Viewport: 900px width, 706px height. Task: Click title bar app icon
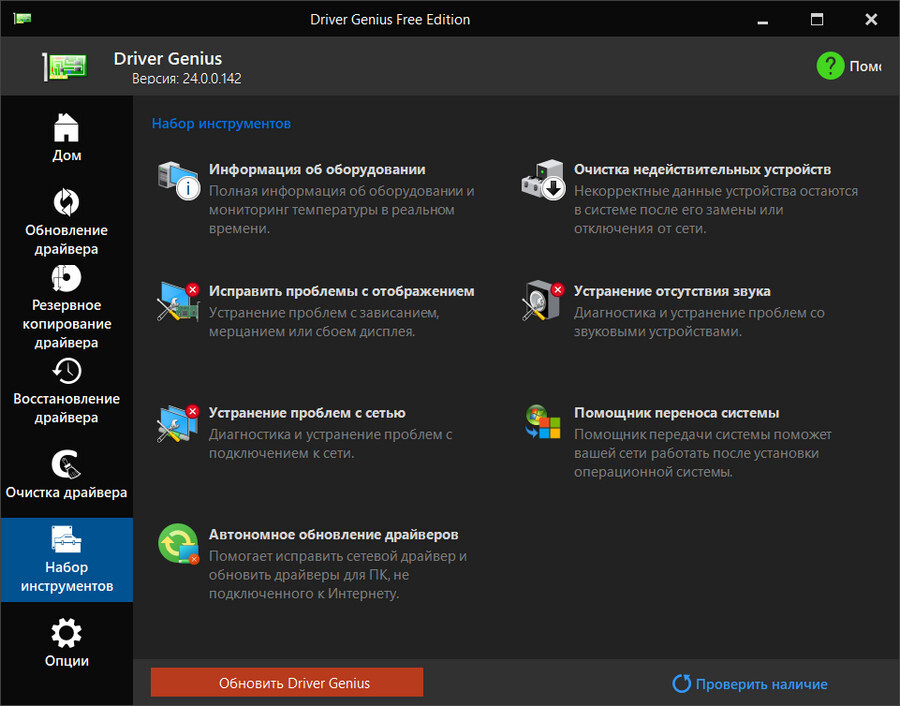(22, 18)
